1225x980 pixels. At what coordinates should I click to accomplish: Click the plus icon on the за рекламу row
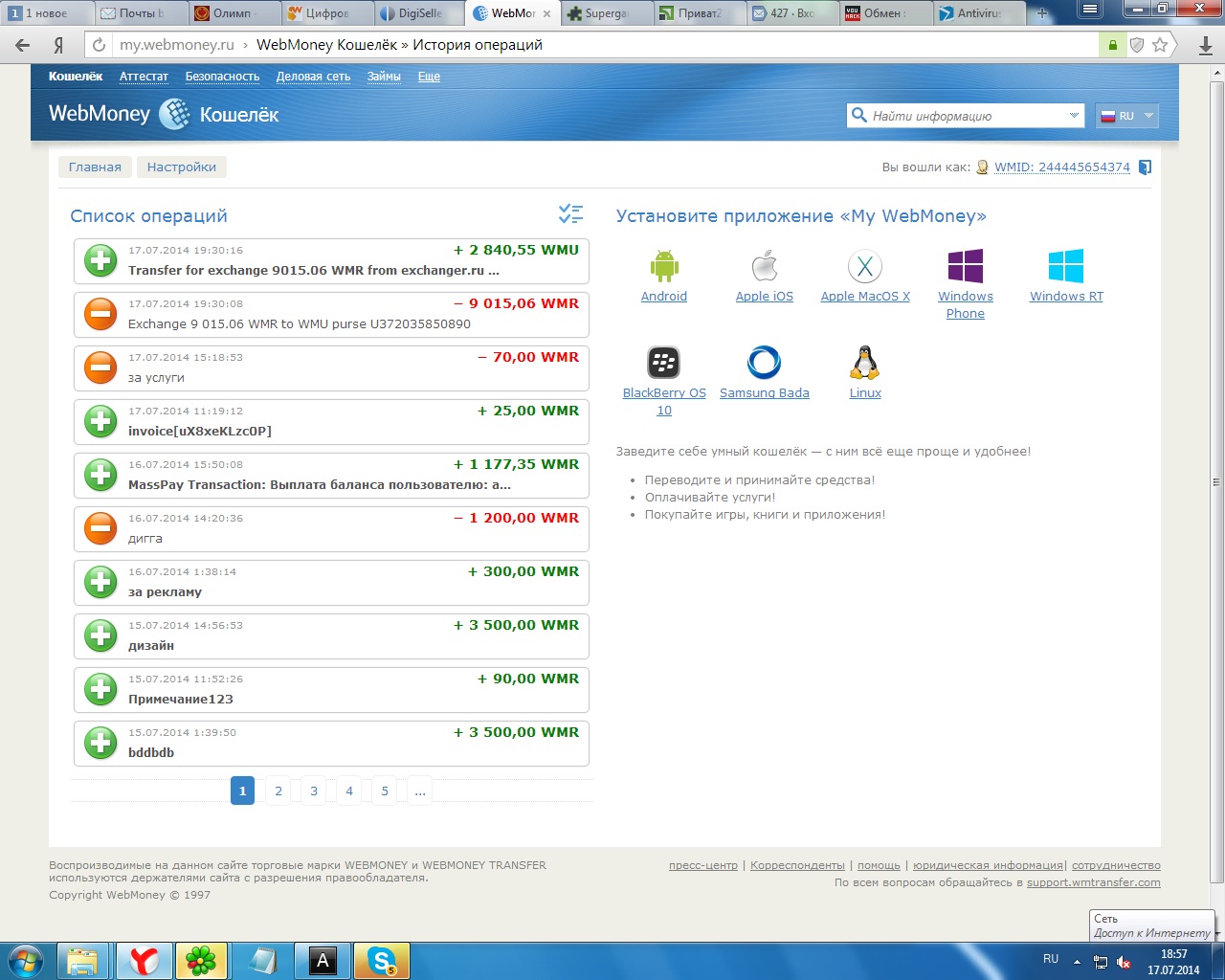click(100, 582)
